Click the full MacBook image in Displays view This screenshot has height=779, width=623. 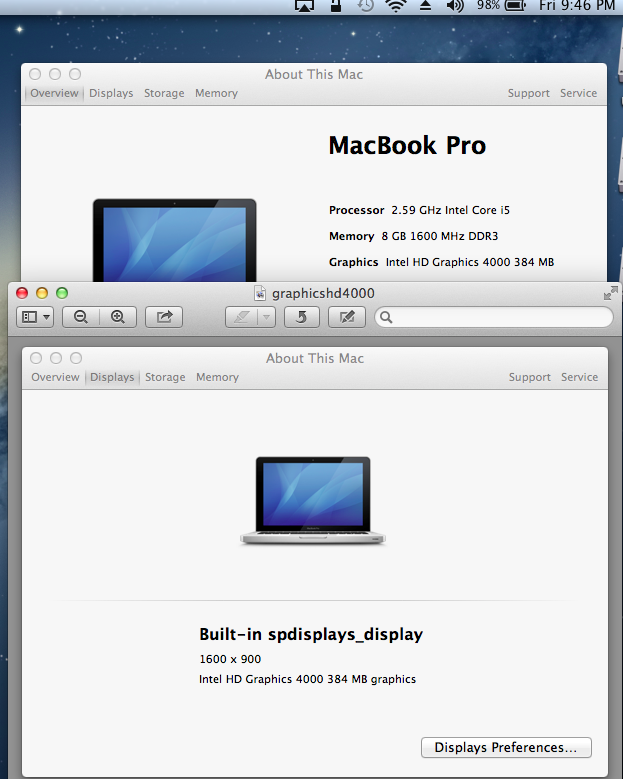313,501
